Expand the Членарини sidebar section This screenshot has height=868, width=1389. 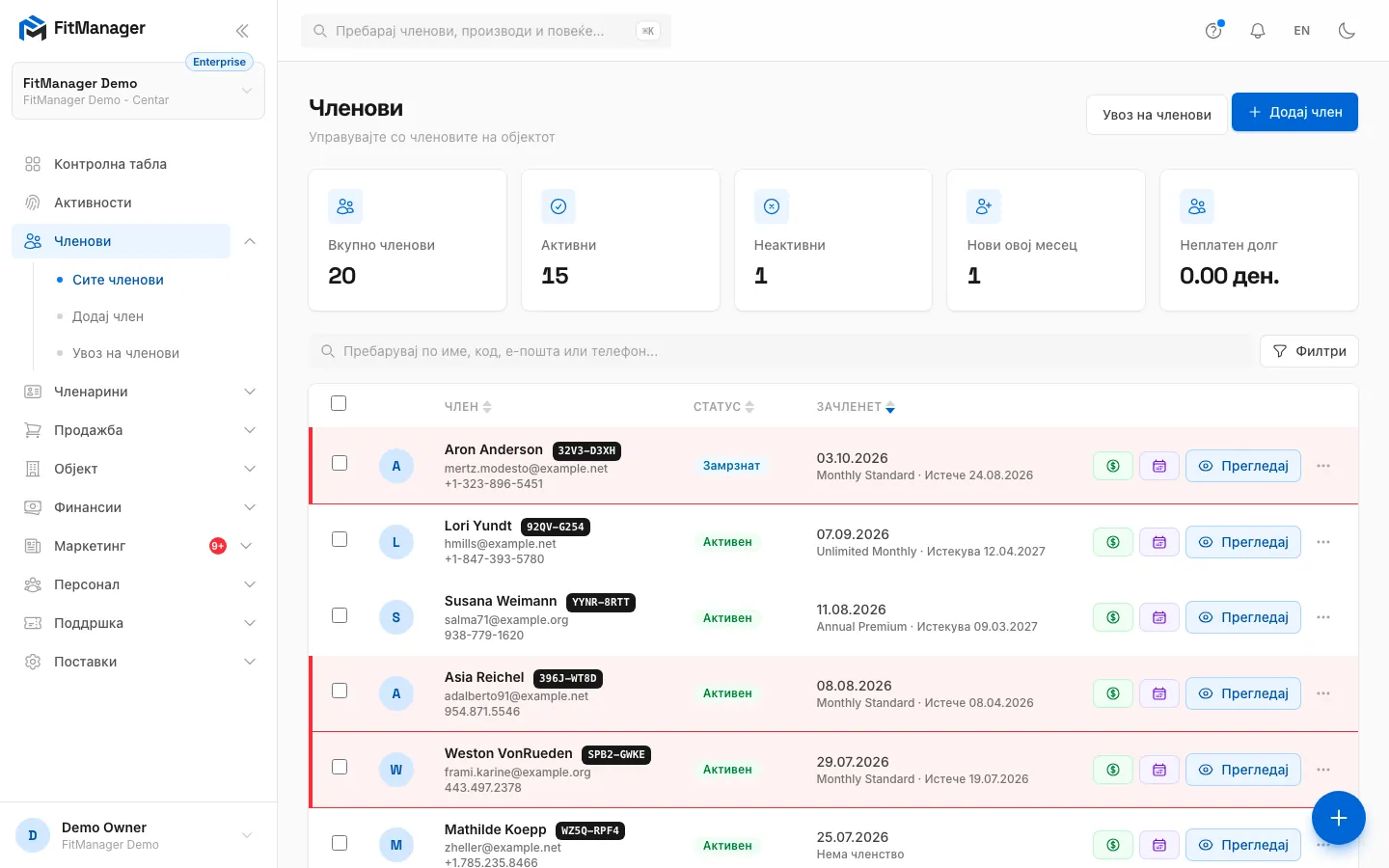pyautogui.click(x=140, y=392)
